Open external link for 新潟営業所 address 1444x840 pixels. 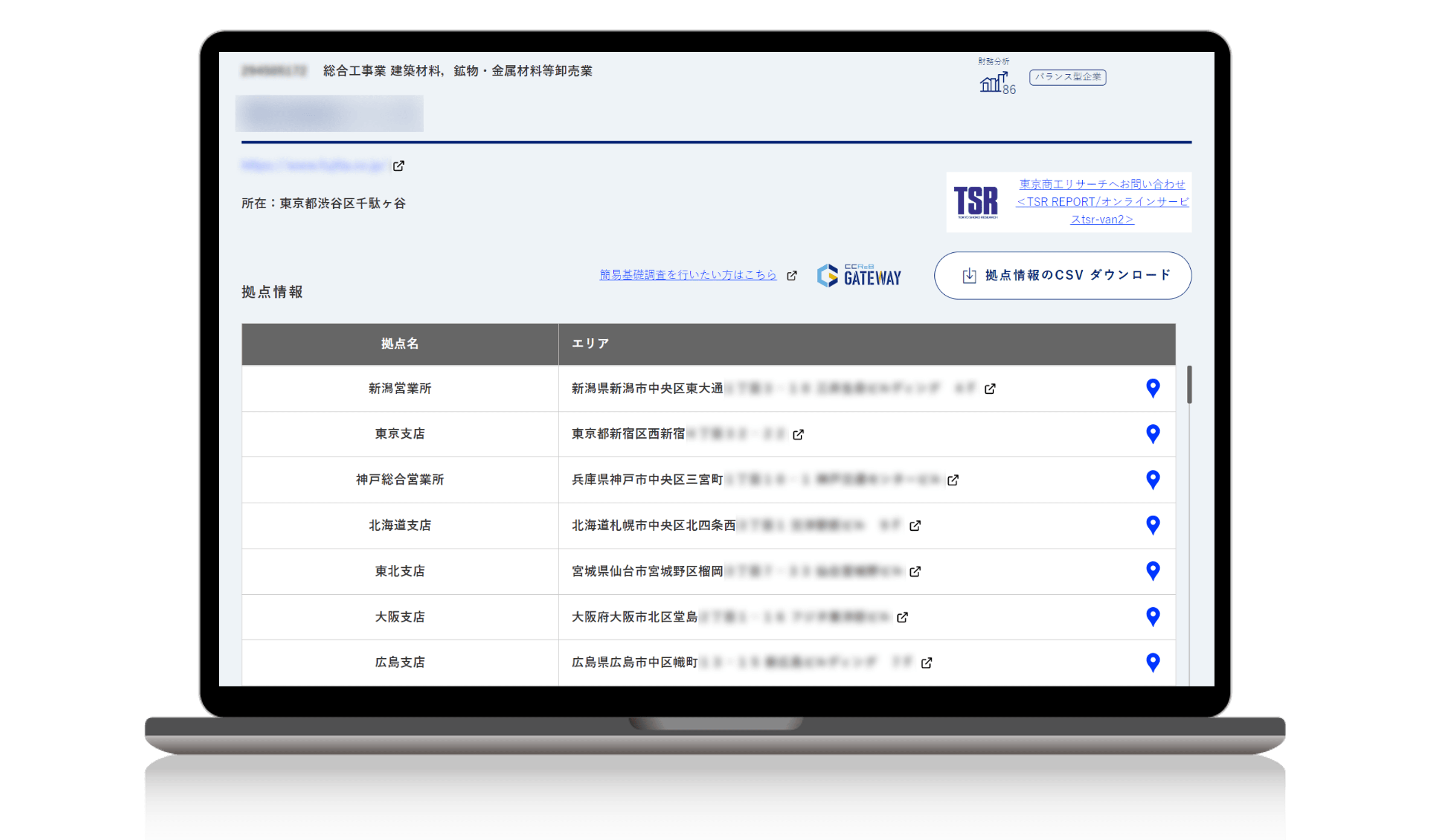[x=990, y=389]
